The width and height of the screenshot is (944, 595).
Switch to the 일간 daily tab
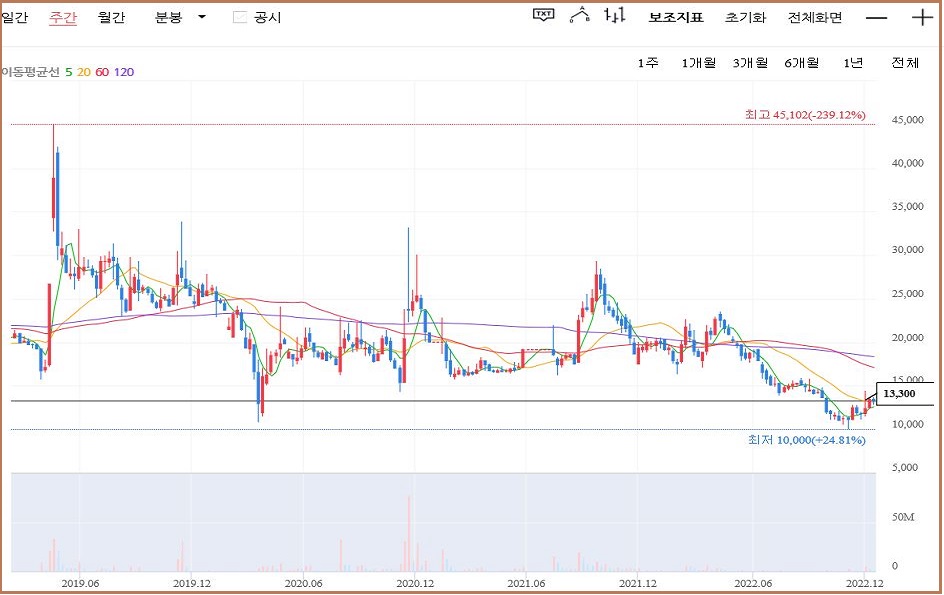click(x=15, y=17)
